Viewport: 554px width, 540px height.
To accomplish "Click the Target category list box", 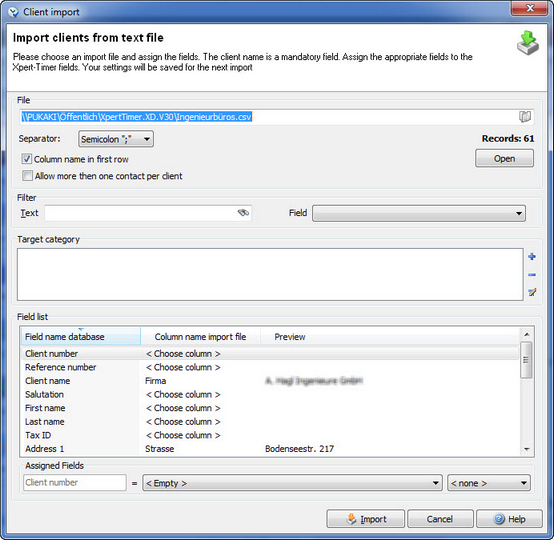I will (270, 275).
